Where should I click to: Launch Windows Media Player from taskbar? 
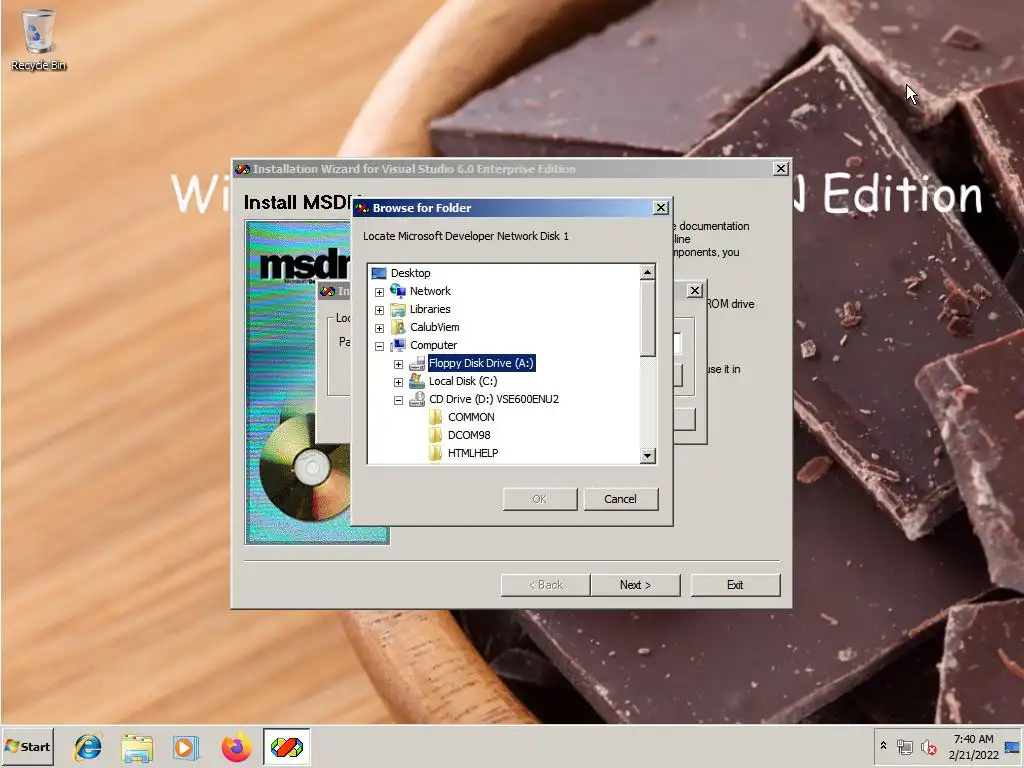point(186,747)
